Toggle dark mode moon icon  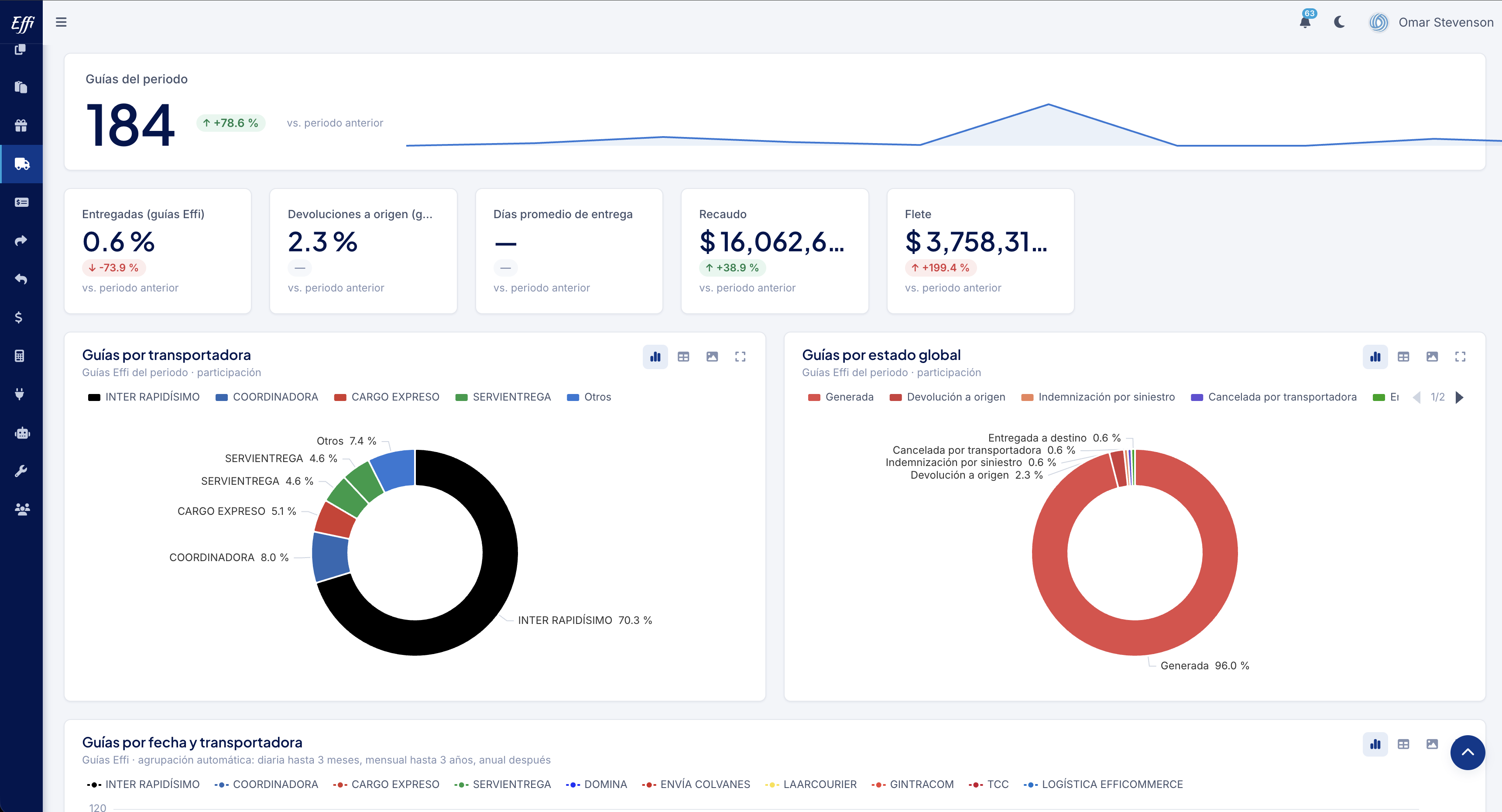point(1339,22)
